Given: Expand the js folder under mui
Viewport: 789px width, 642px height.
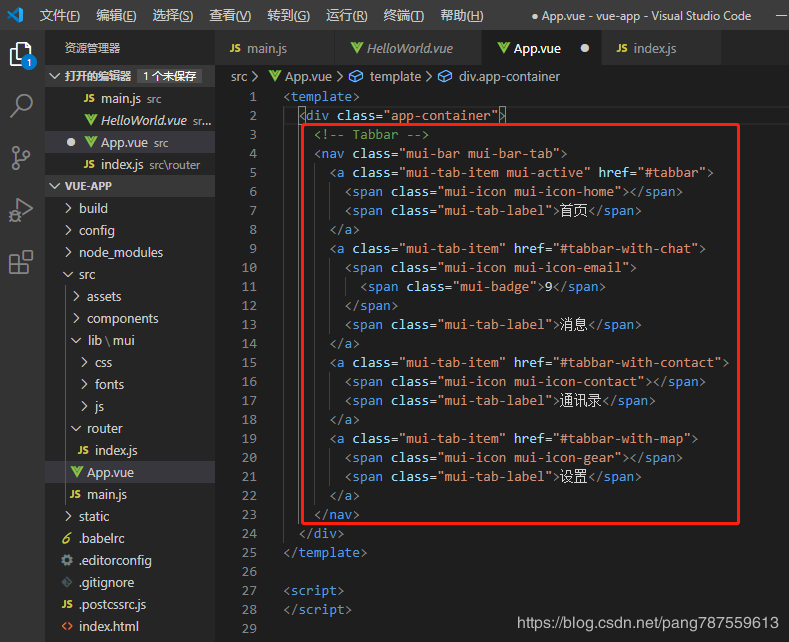Looking at the screenshot, I should click(x=85, y=407).
